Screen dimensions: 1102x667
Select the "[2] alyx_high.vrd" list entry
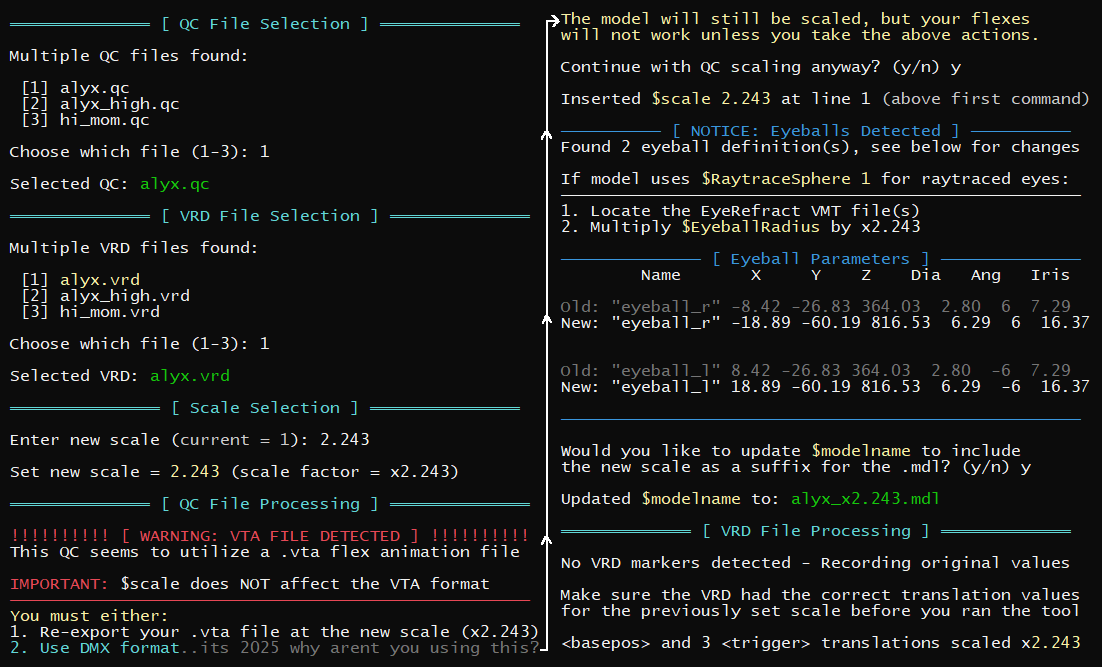pos(105,296)
